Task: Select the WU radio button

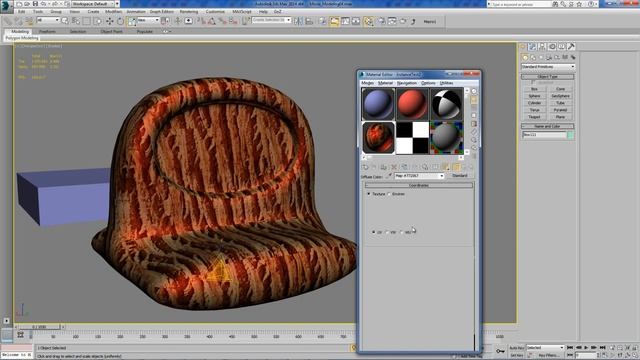Action: 402,232
